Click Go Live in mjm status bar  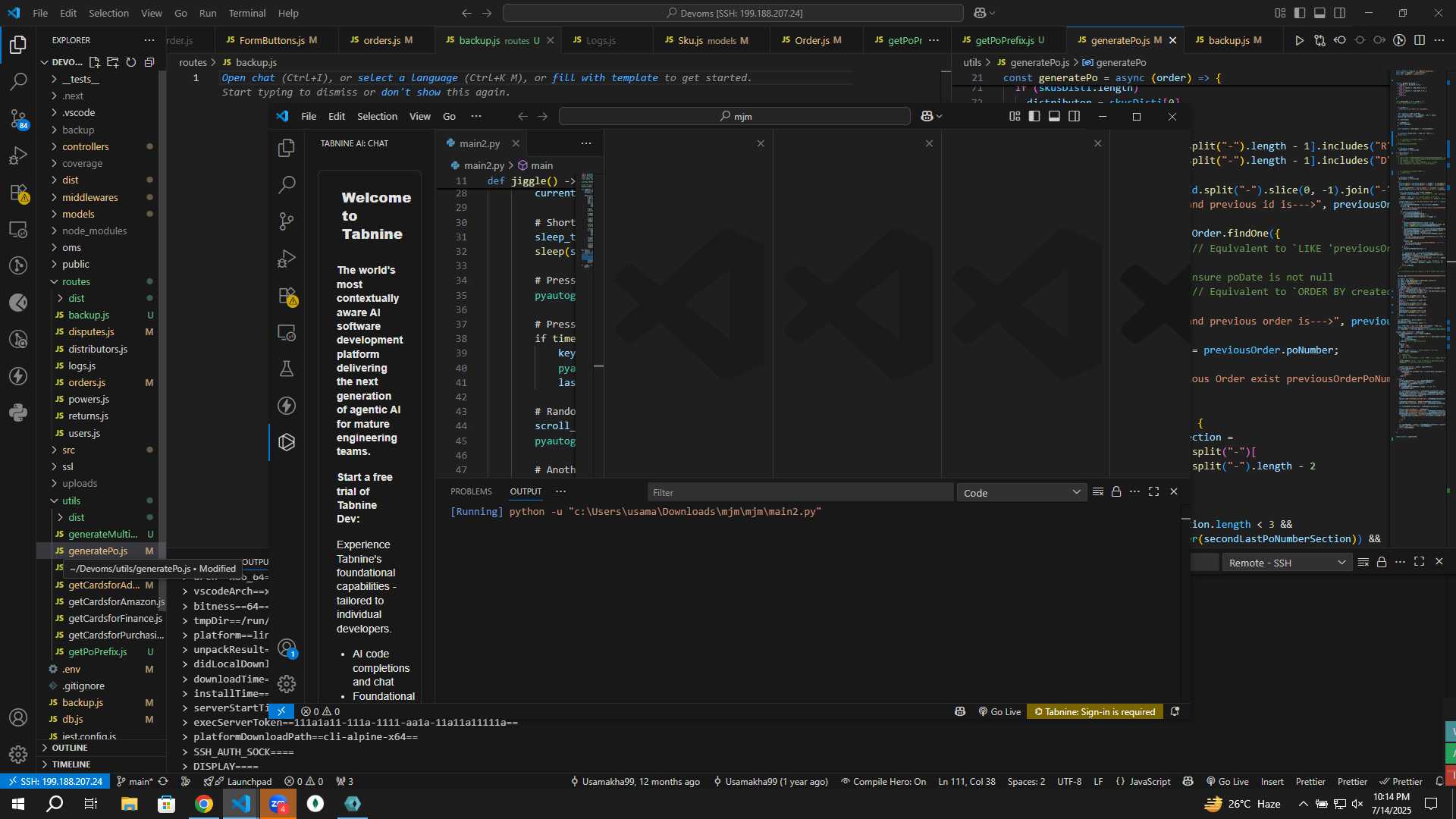(999, 711)
